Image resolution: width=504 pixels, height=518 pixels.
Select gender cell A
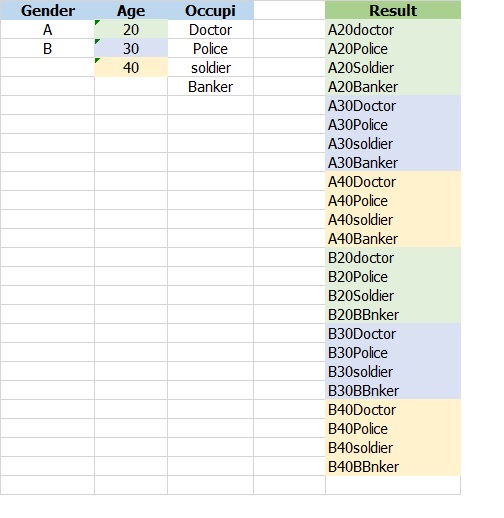tap(47, 29)
